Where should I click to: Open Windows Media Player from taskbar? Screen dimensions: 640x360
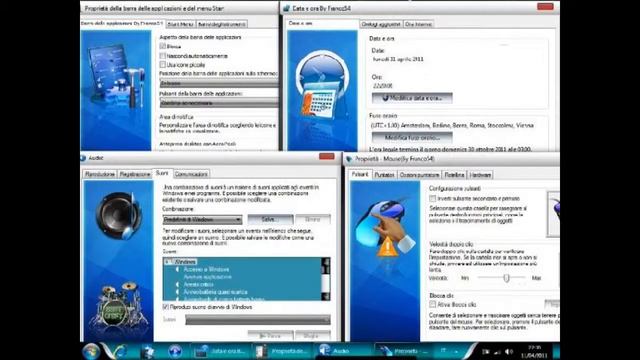(175, 351)
